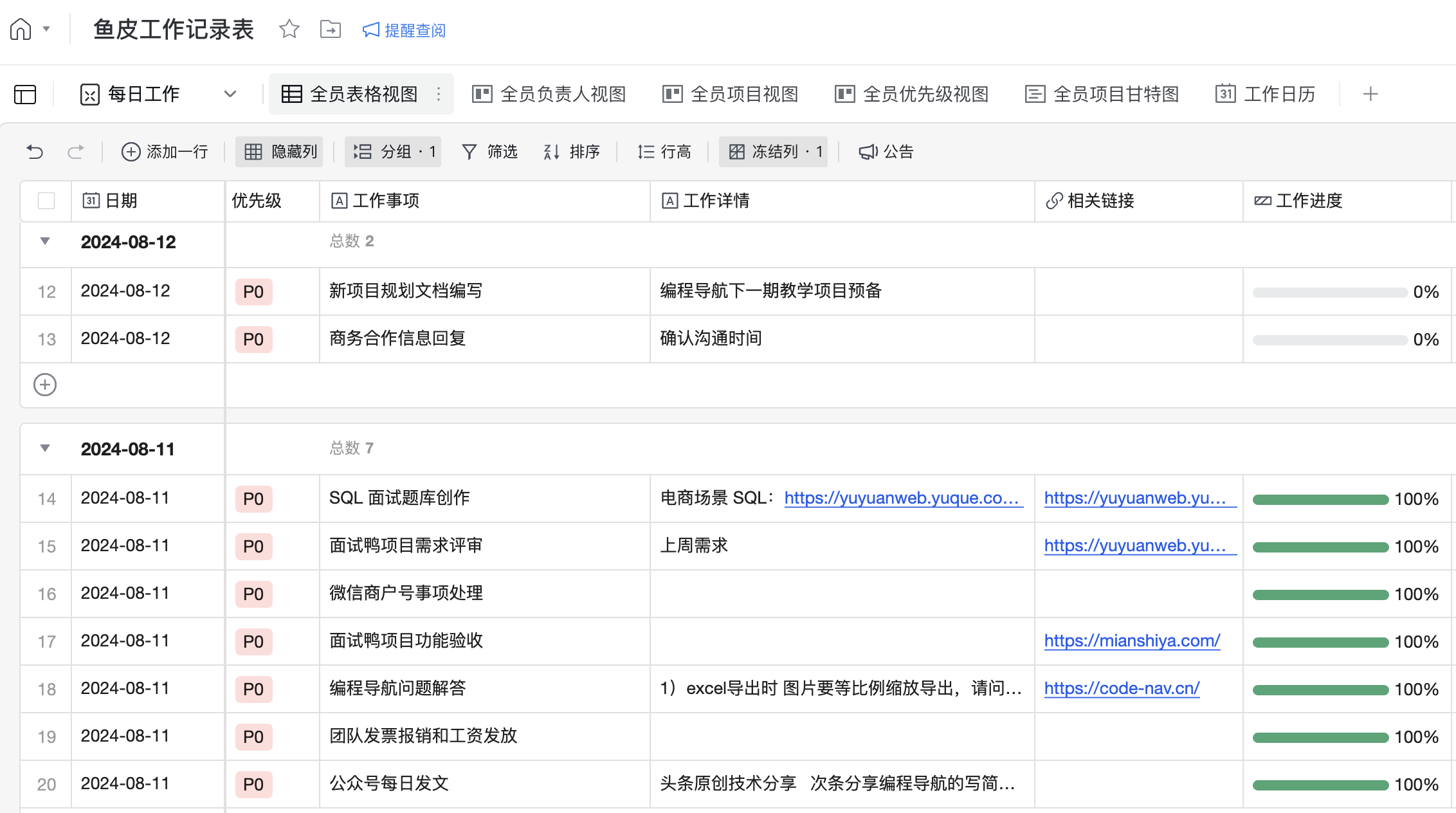Image resolution: width=1456 pixels, height=813 pixels.
Task: Switch to 全员项目视图 tab
Action: pyautogui.click(x=731, y=95)
